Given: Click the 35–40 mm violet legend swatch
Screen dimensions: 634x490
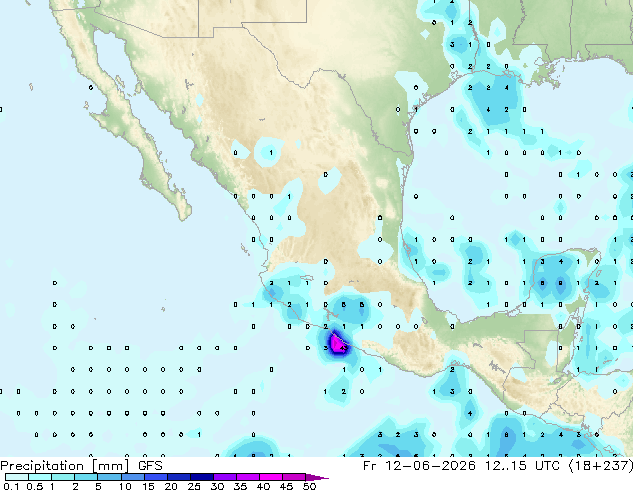Looking at the screenshot, I should tap(247, 477).
